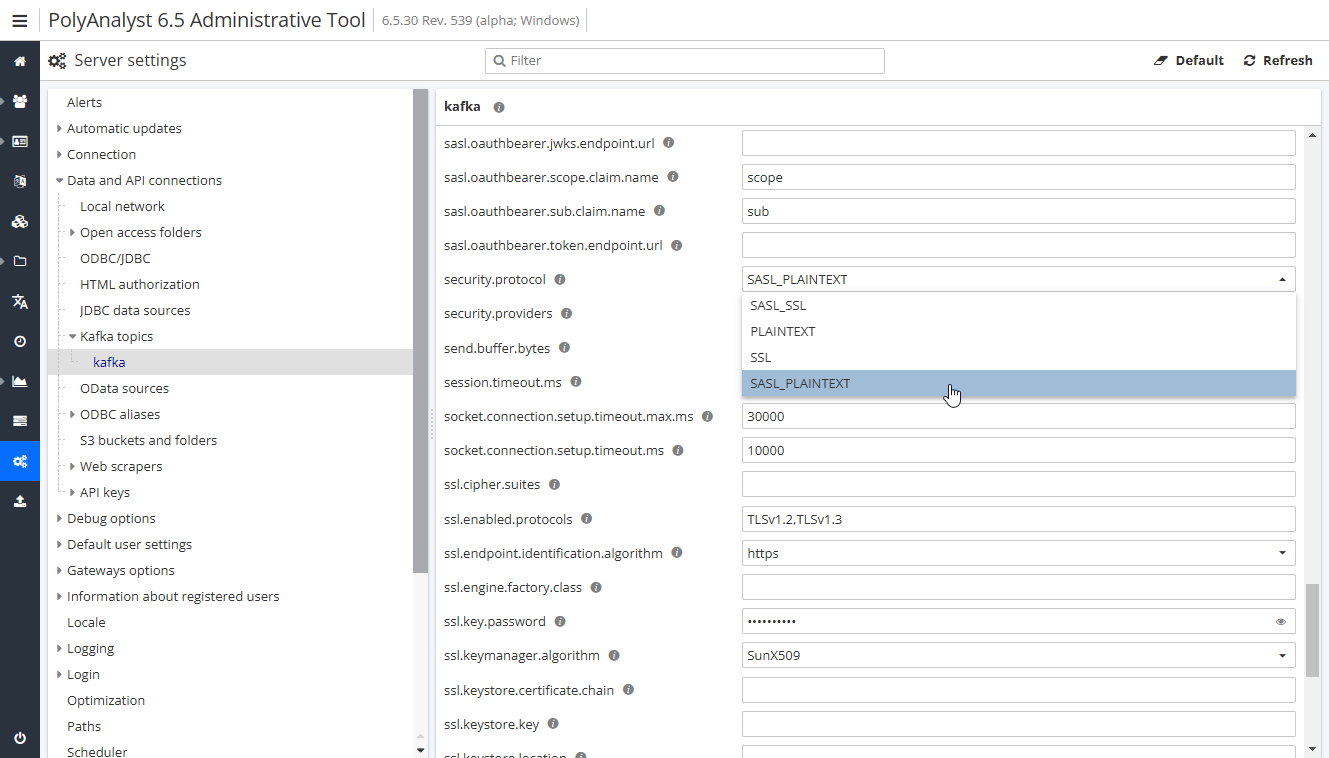Viewport: 1329px width, 758px height.
Task: Click the Default button
Action: 1189,61
